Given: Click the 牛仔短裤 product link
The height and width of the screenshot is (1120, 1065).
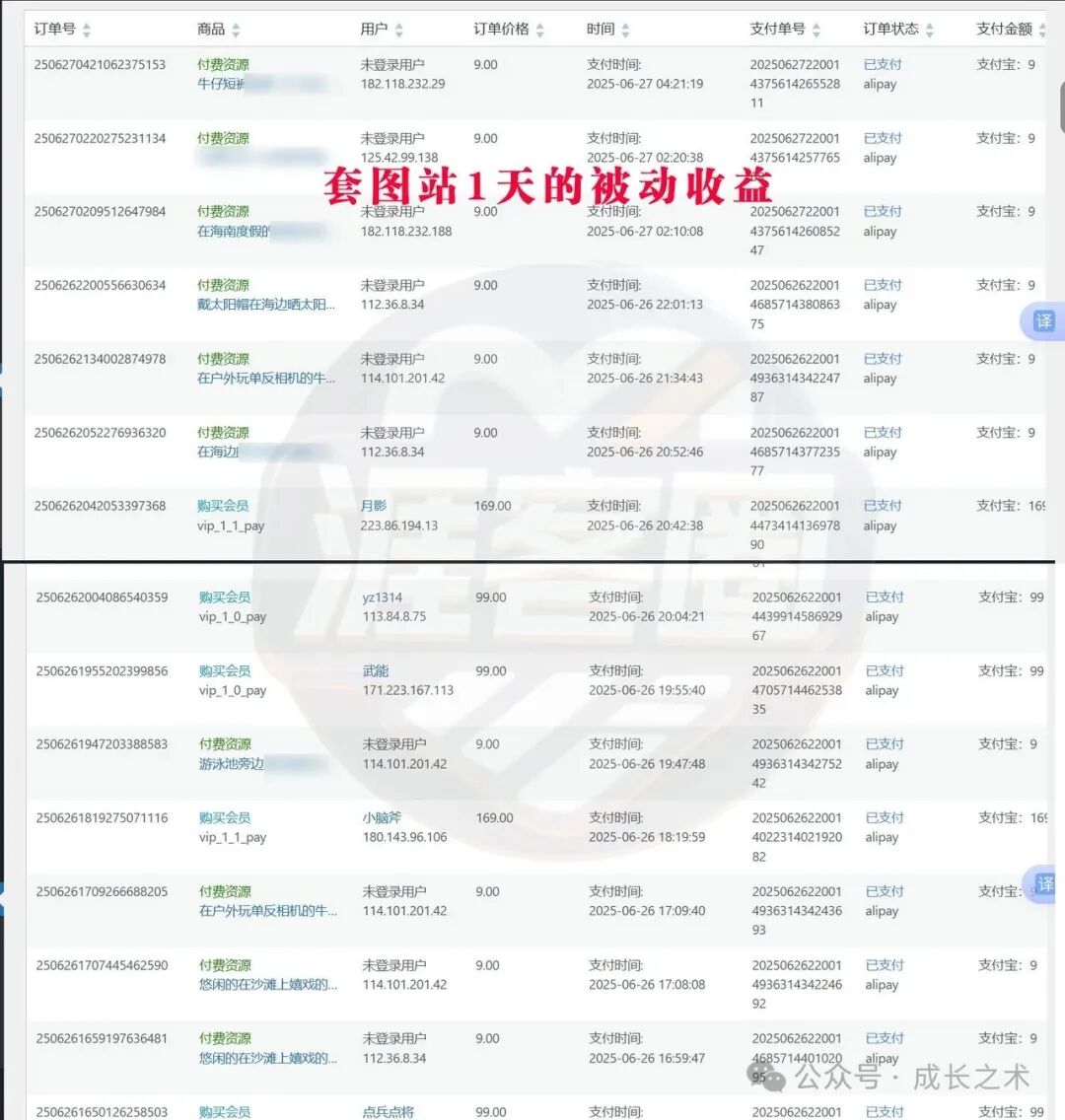Looking at the screenshot, I should point(222,84).
